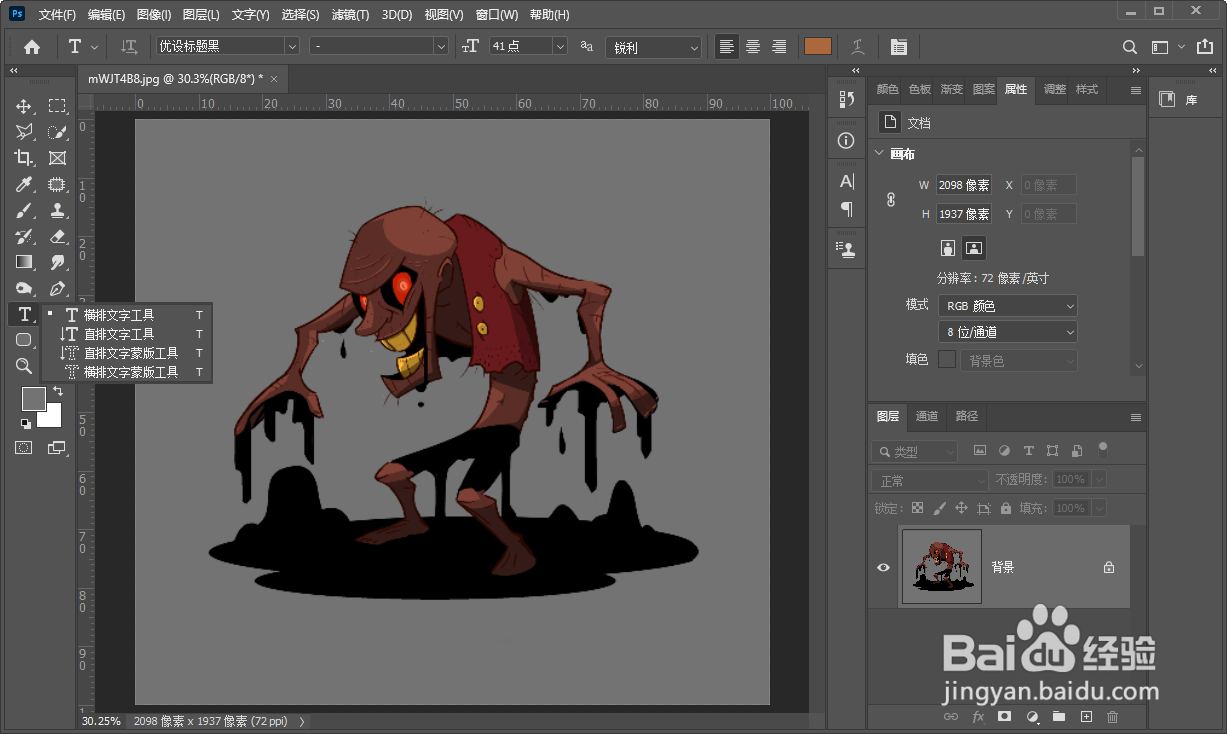This screenshot has height=734, width=1227.
Task: Select the Move tool
Action: (x=24, y=106)
